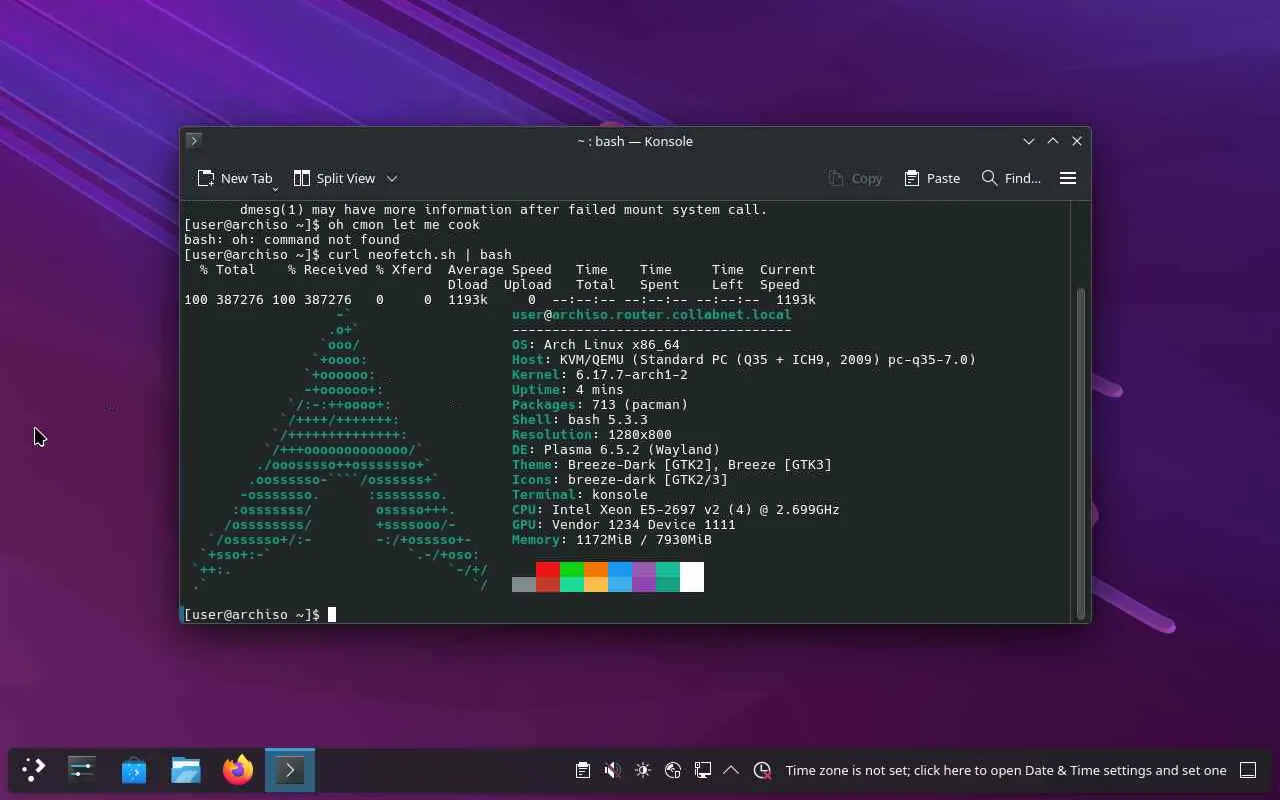1280x800 pixels.
Task: Click the Copy button in the Konsole toolbar
Action: tap(855, 178)
